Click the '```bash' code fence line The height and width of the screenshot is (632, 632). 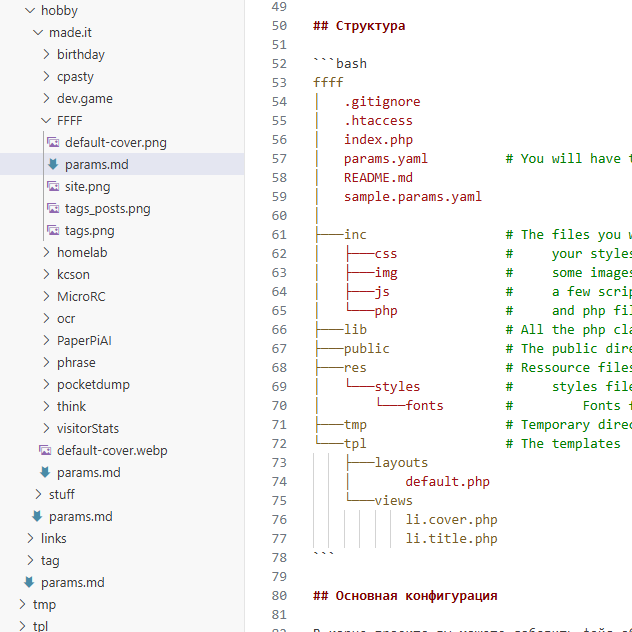[x=340, y=64]
